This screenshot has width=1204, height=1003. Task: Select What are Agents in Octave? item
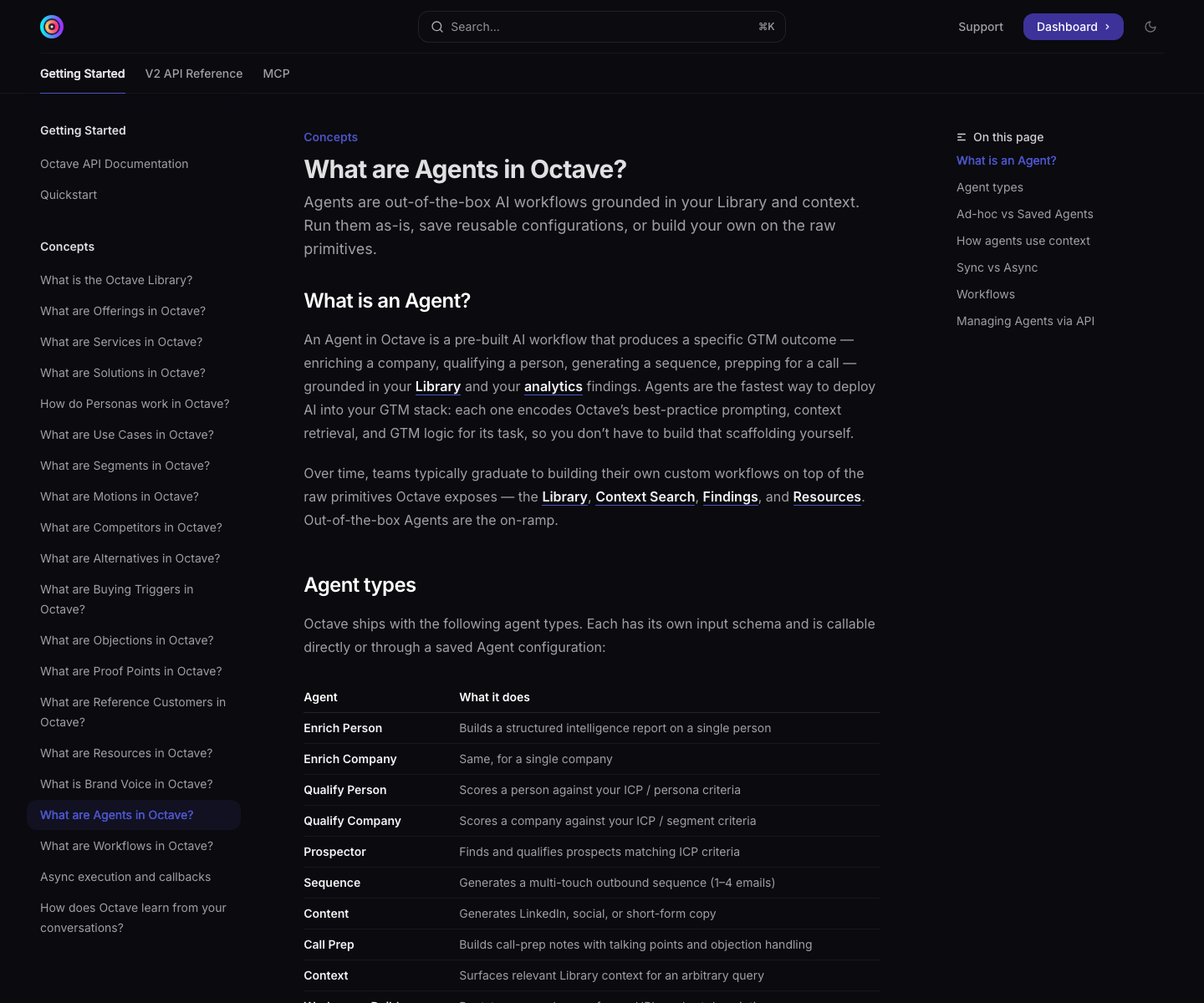[134, 815]
